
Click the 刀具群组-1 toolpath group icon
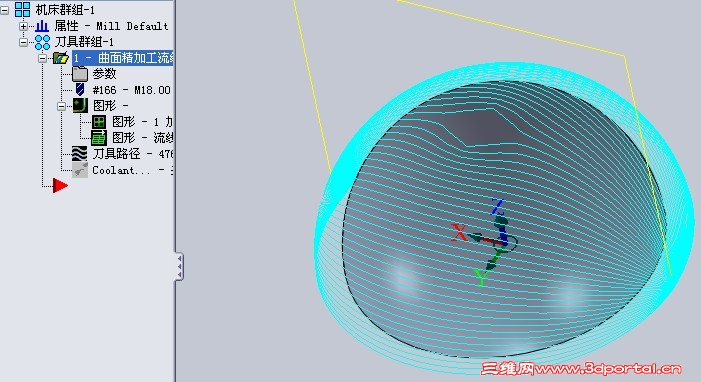[42, 42]
